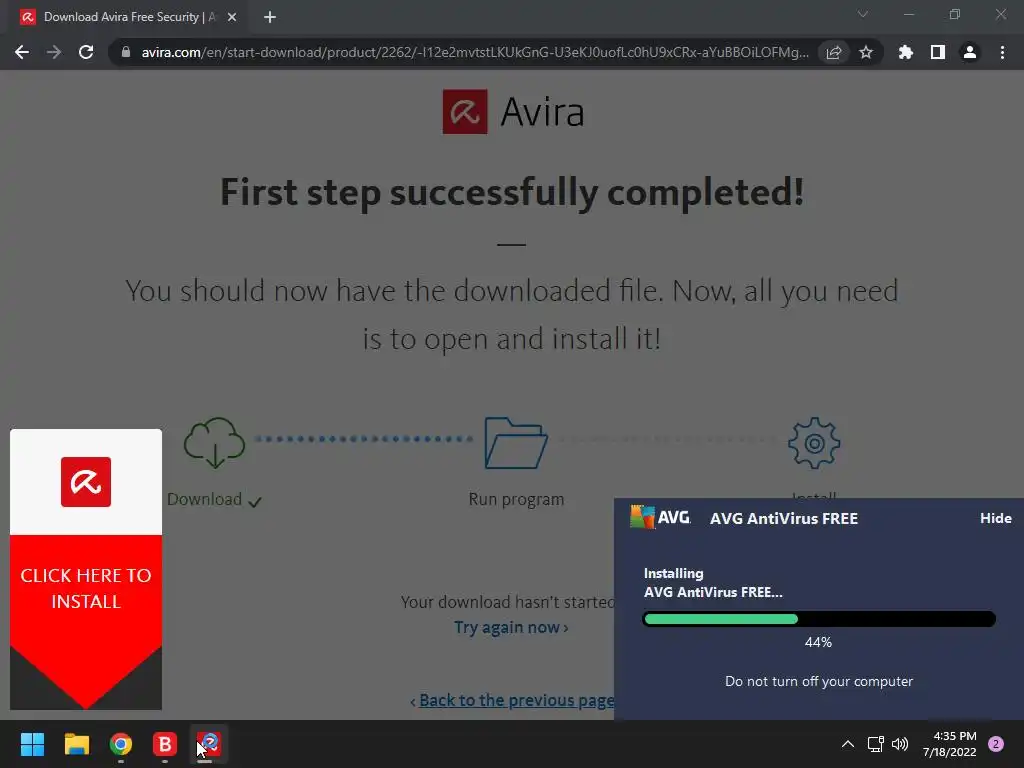Show hidden system tray icons

pyautogui.click(x=848, y=744)
